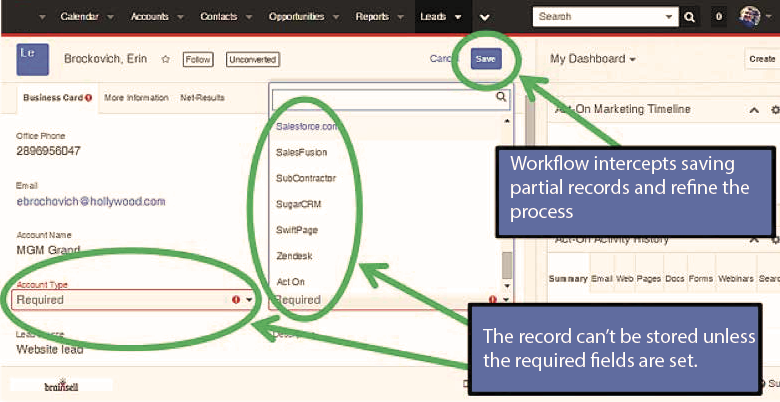Click the Account Type error icon
780x402 pixels.
[236, 300]
